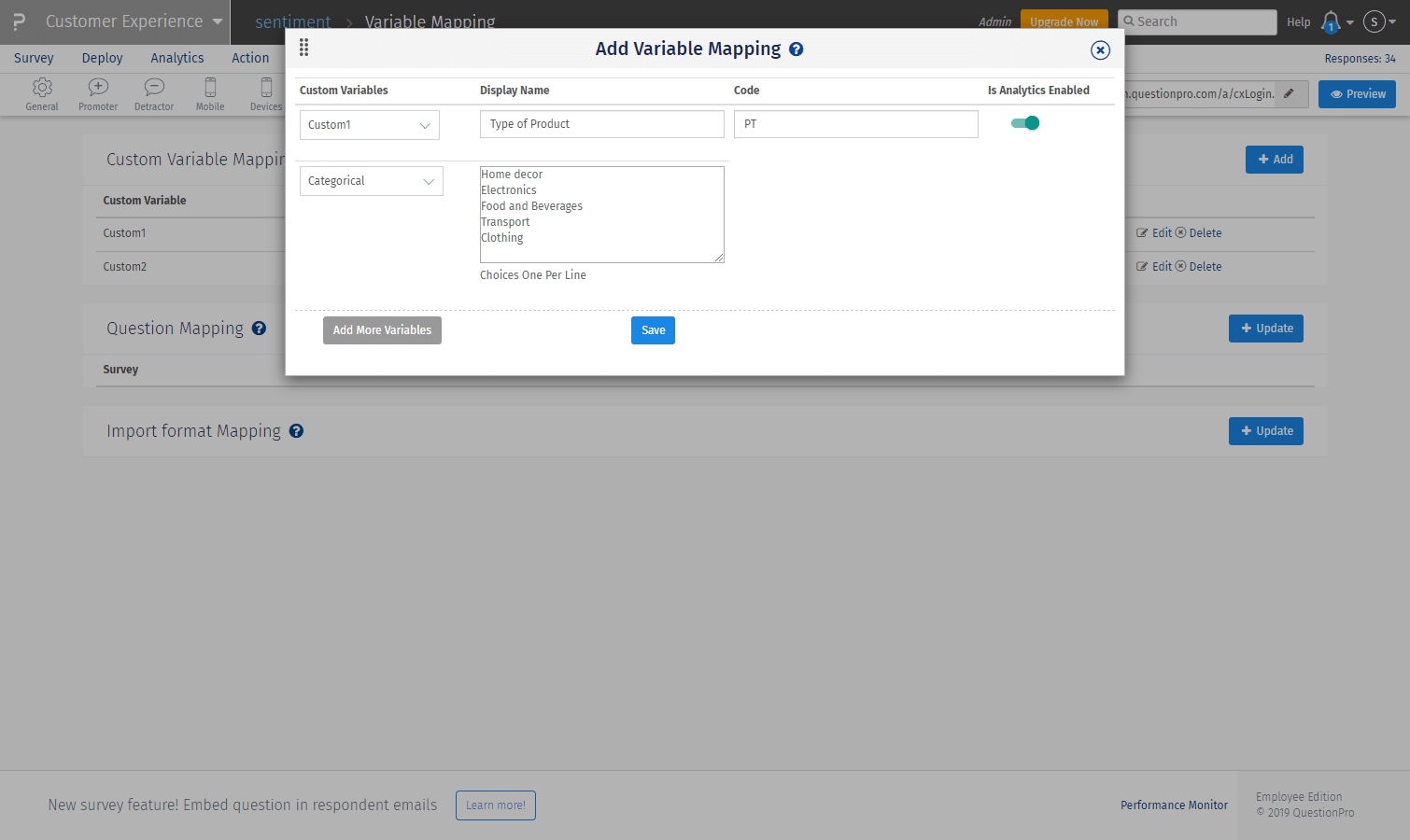Click help icon beside Add Variable Mapping
1410x840 pixels.
tap(797, 49)
